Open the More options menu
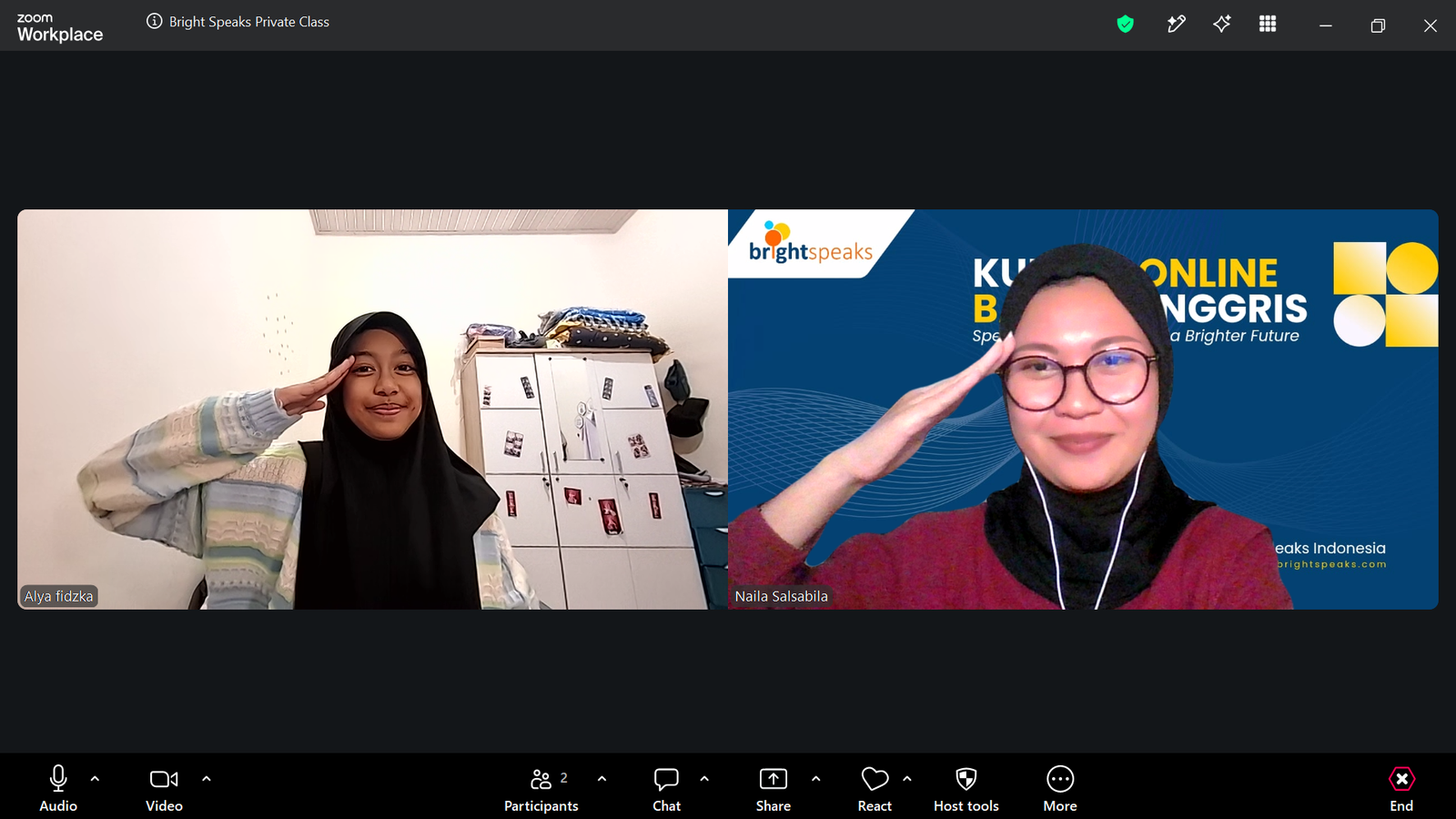 [x=1060, y=788]
